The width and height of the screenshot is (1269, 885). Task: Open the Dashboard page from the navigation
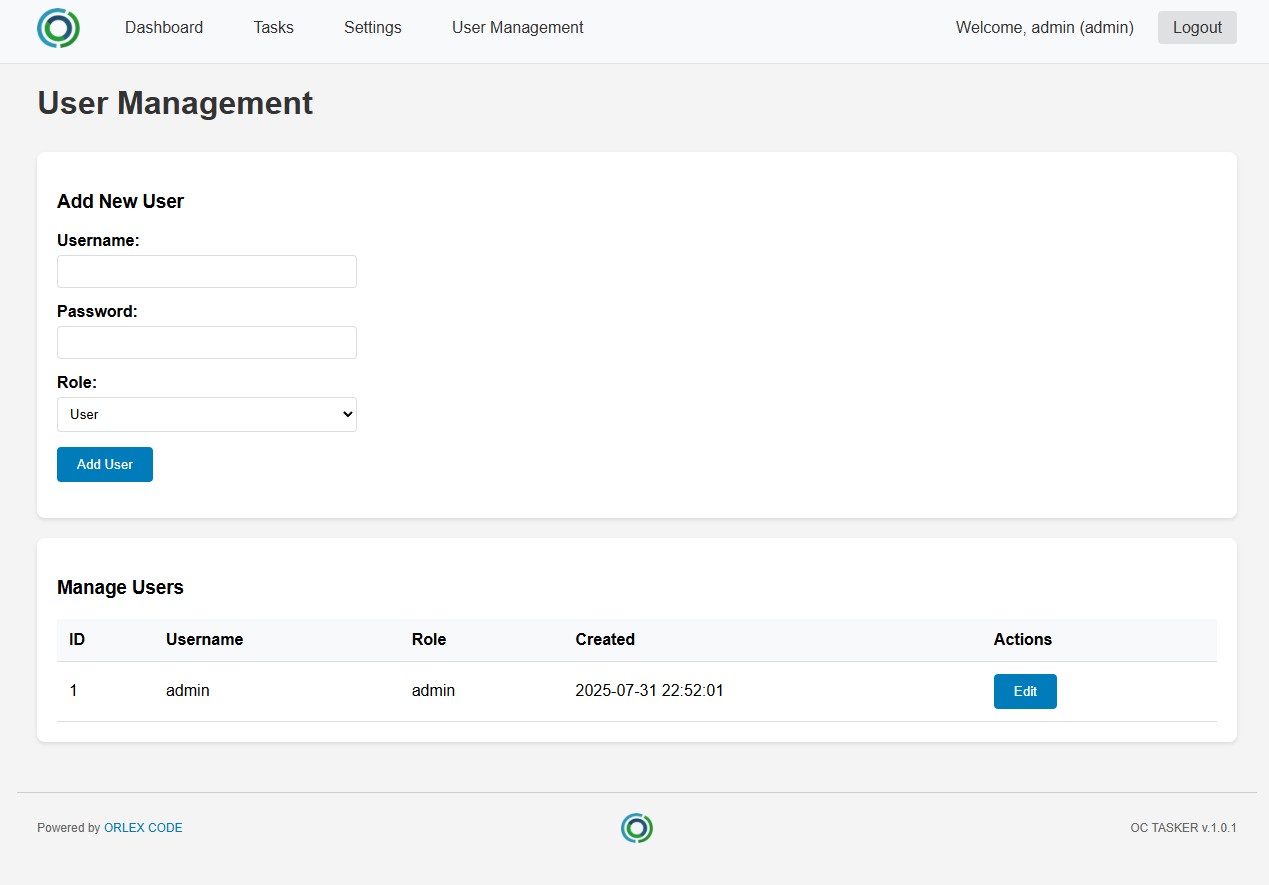(164, 28)
